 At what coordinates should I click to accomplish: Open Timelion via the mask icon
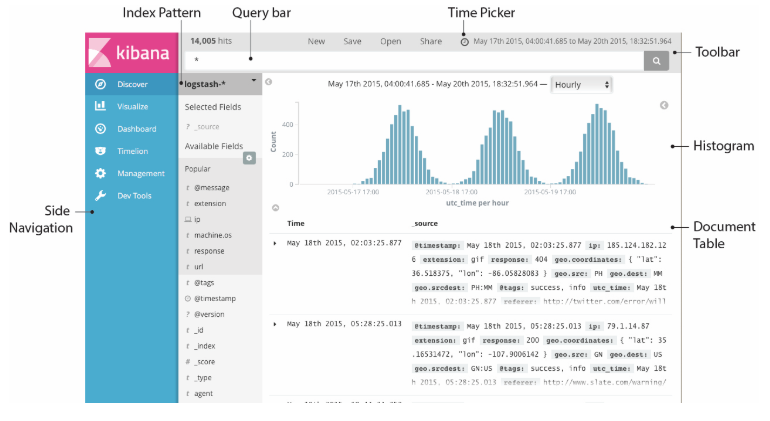tap(100, 151)
